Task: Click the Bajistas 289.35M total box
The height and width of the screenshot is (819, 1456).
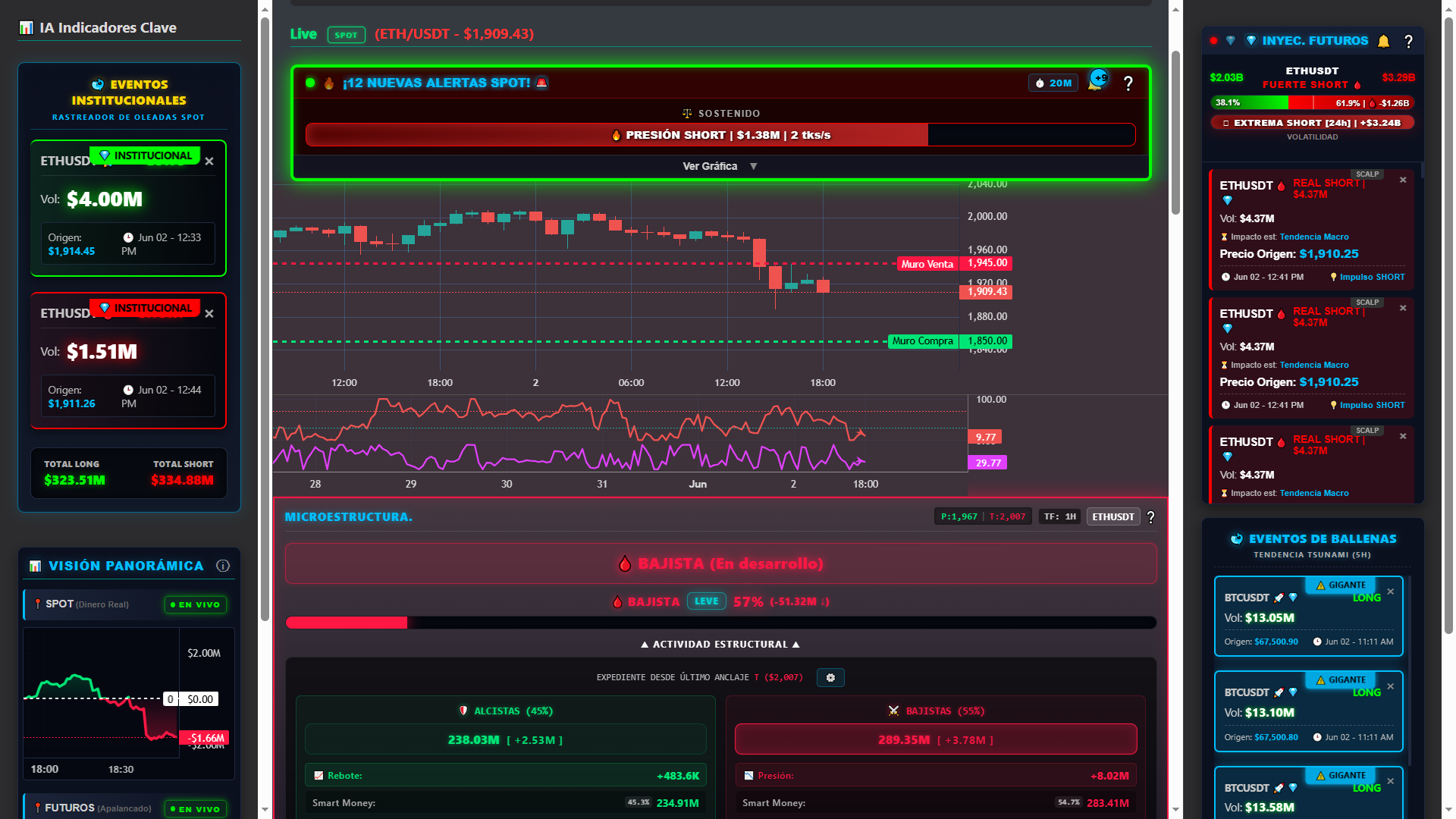Action: [x=936, y=740]
